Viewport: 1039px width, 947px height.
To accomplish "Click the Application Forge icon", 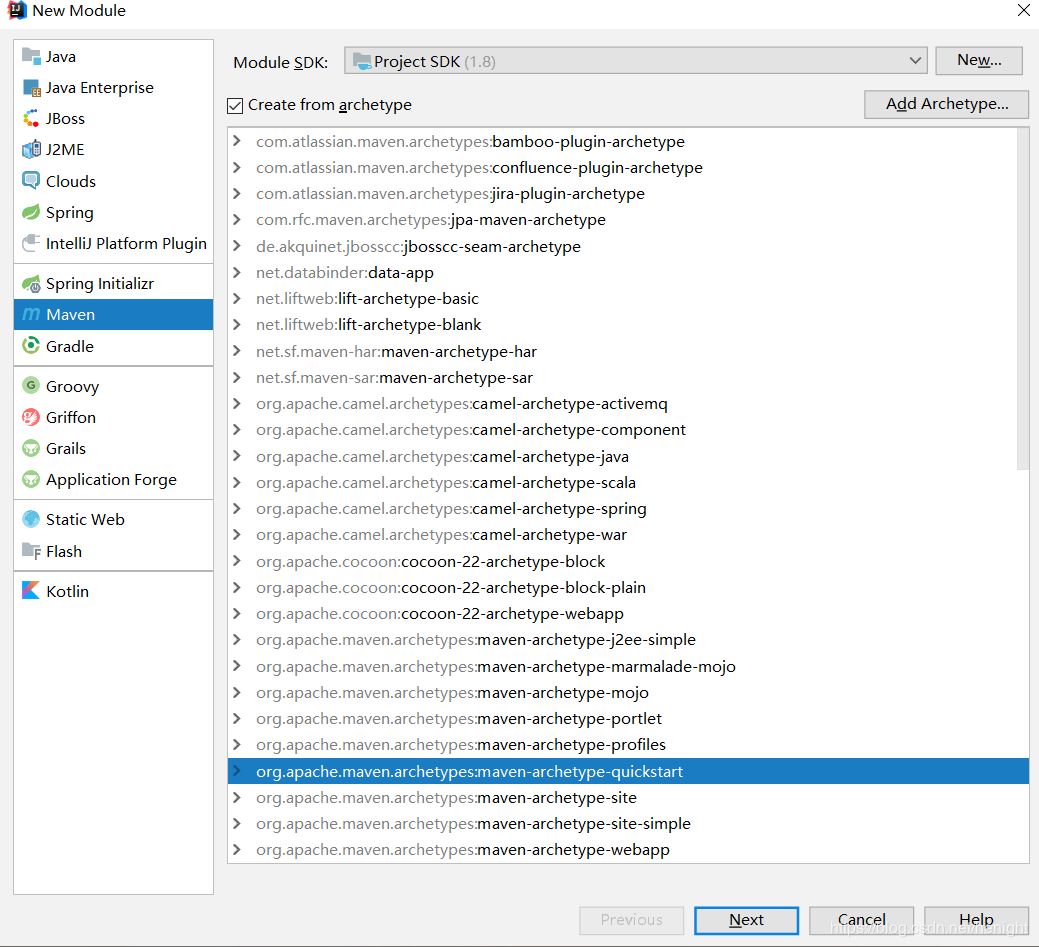I will (x=31, y=479).
